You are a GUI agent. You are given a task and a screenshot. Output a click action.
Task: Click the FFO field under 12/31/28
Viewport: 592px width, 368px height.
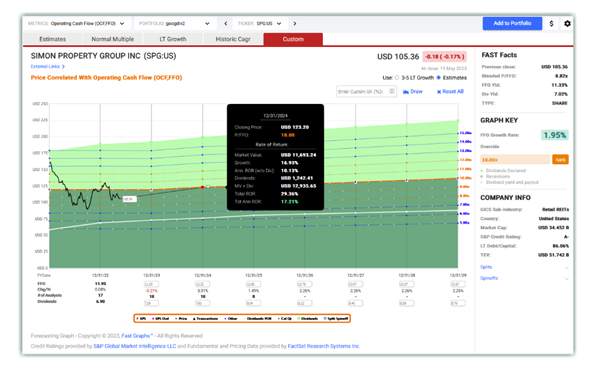pyautogui.click(x=407, y=284)
